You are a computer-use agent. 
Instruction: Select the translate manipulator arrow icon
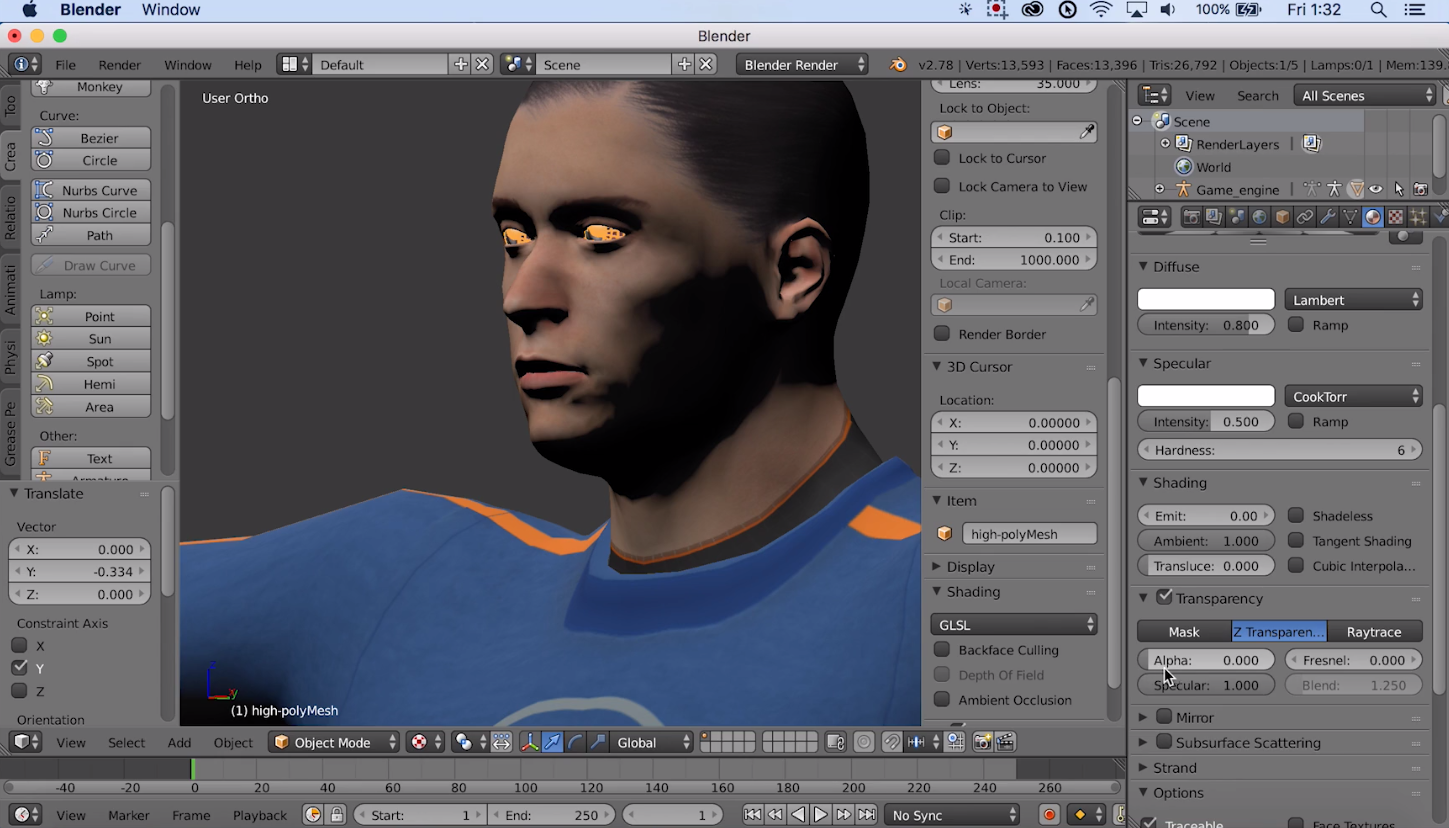pyautogui.click(x=552, y=742)
